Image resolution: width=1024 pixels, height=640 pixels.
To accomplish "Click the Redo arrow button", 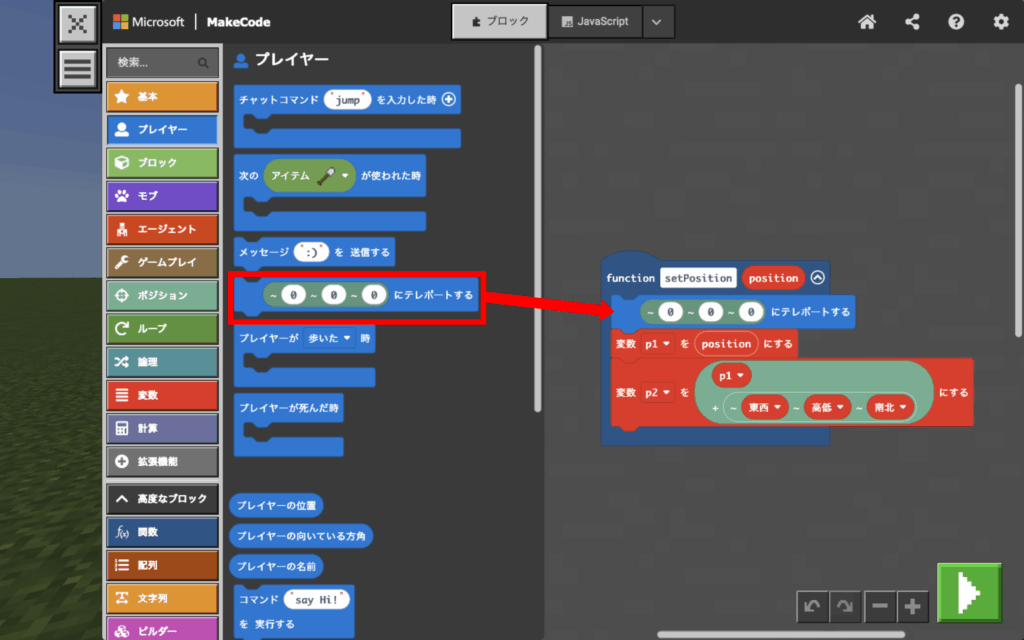I will pos(846,606).
